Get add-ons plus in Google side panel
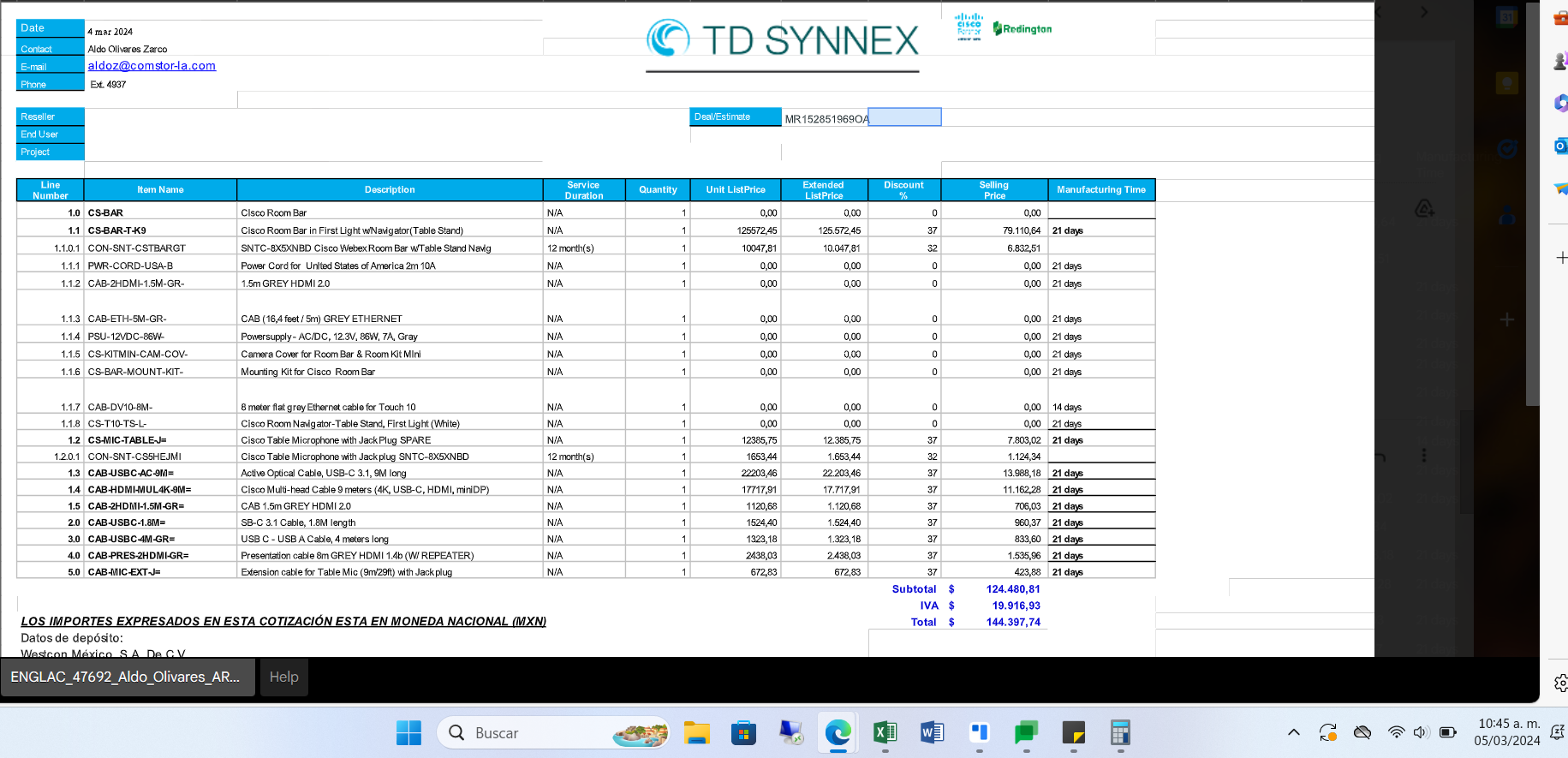The image size is (1568, 758). (1507, 319)
